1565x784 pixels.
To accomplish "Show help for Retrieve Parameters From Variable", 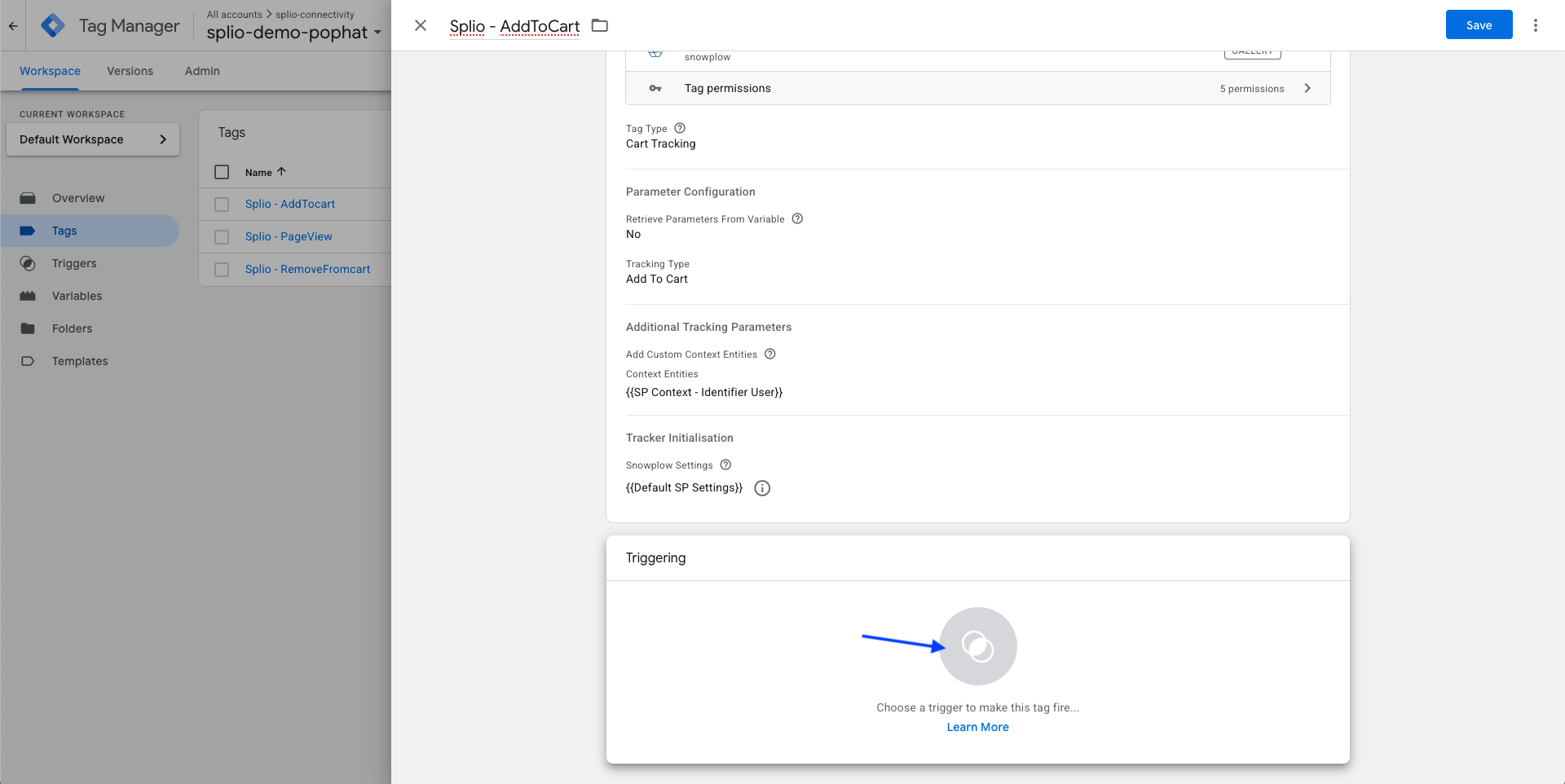I will (797, 218).
